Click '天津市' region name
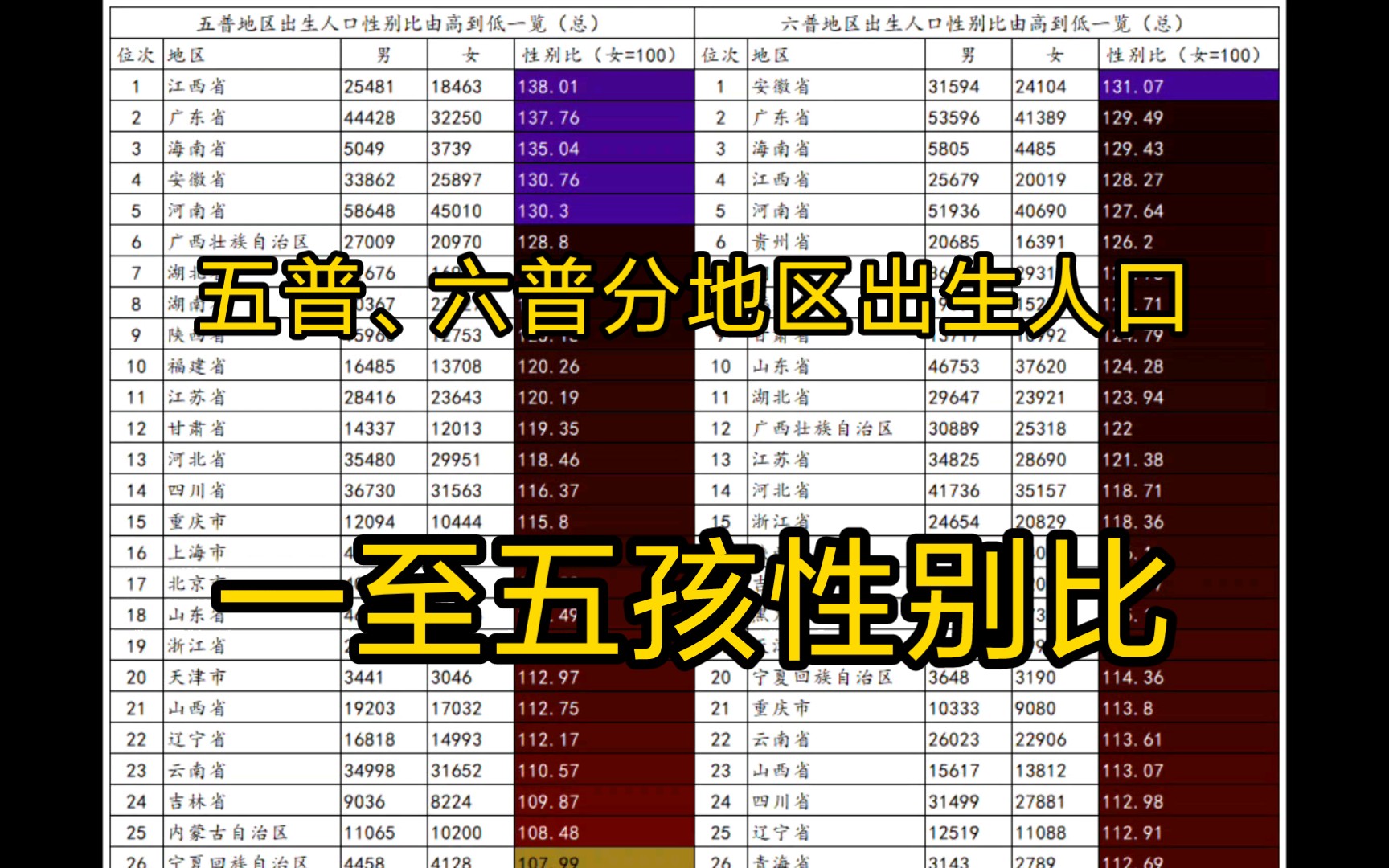Screen dimensions: 1389x868 click(197, 678)
